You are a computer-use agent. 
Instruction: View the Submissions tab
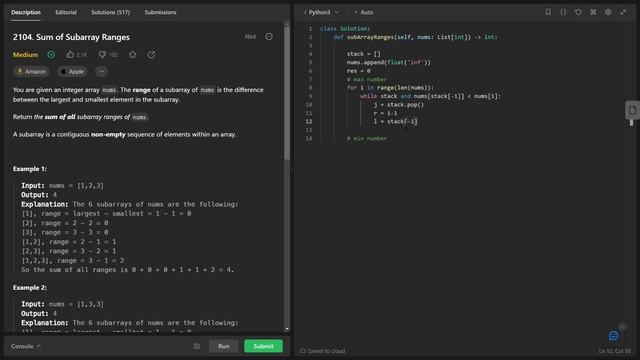point(160,12)
